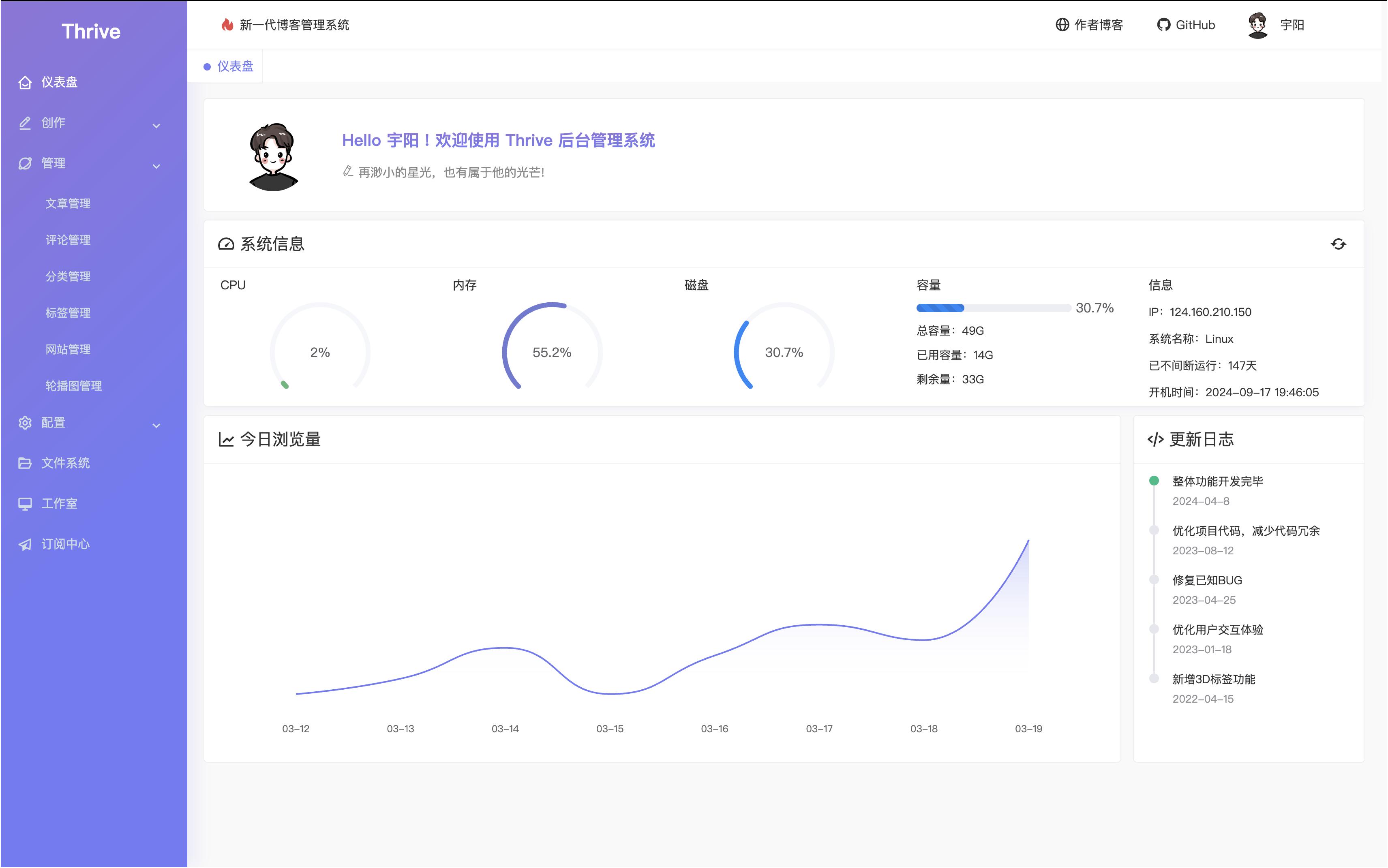Collapse the 管理 submenu chevron
The width and height of the screenshot is (1388, 868).
coord(156,166)
